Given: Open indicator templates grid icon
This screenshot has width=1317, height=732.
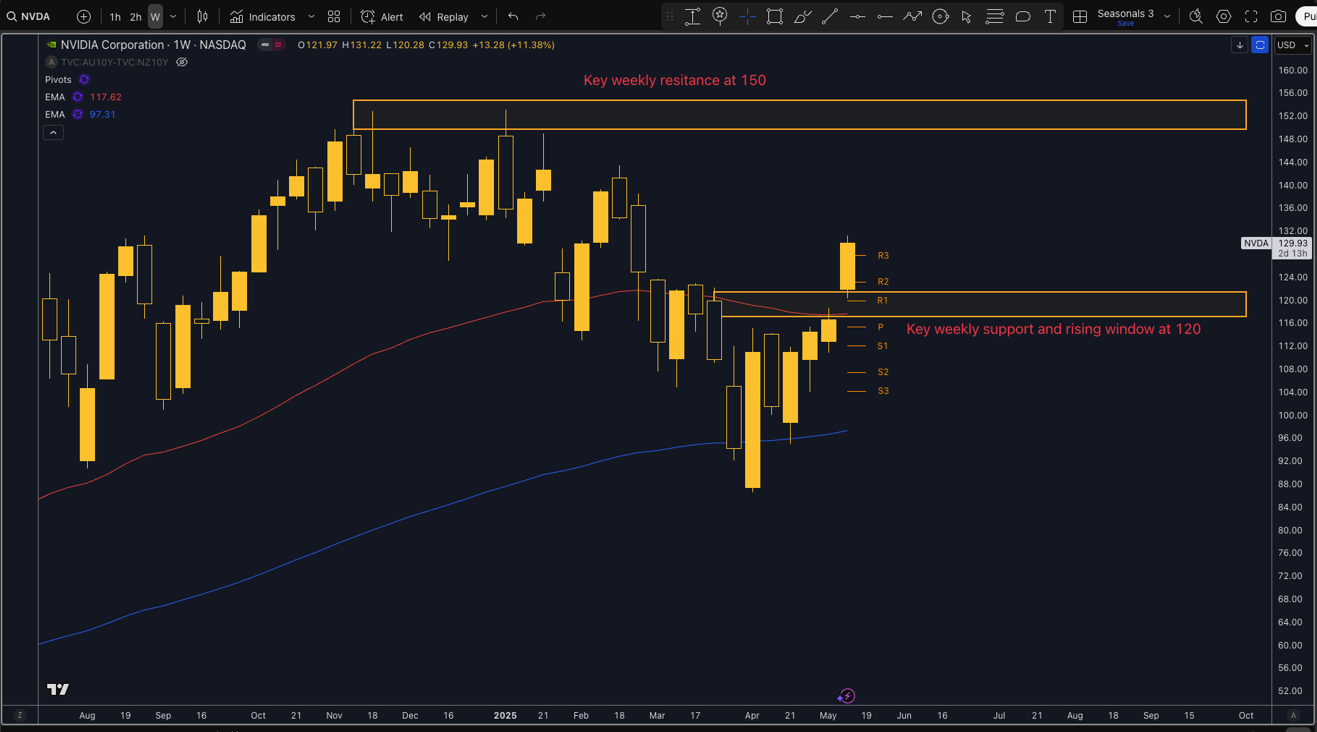Looking at the screenshot, I should point(334,16).
